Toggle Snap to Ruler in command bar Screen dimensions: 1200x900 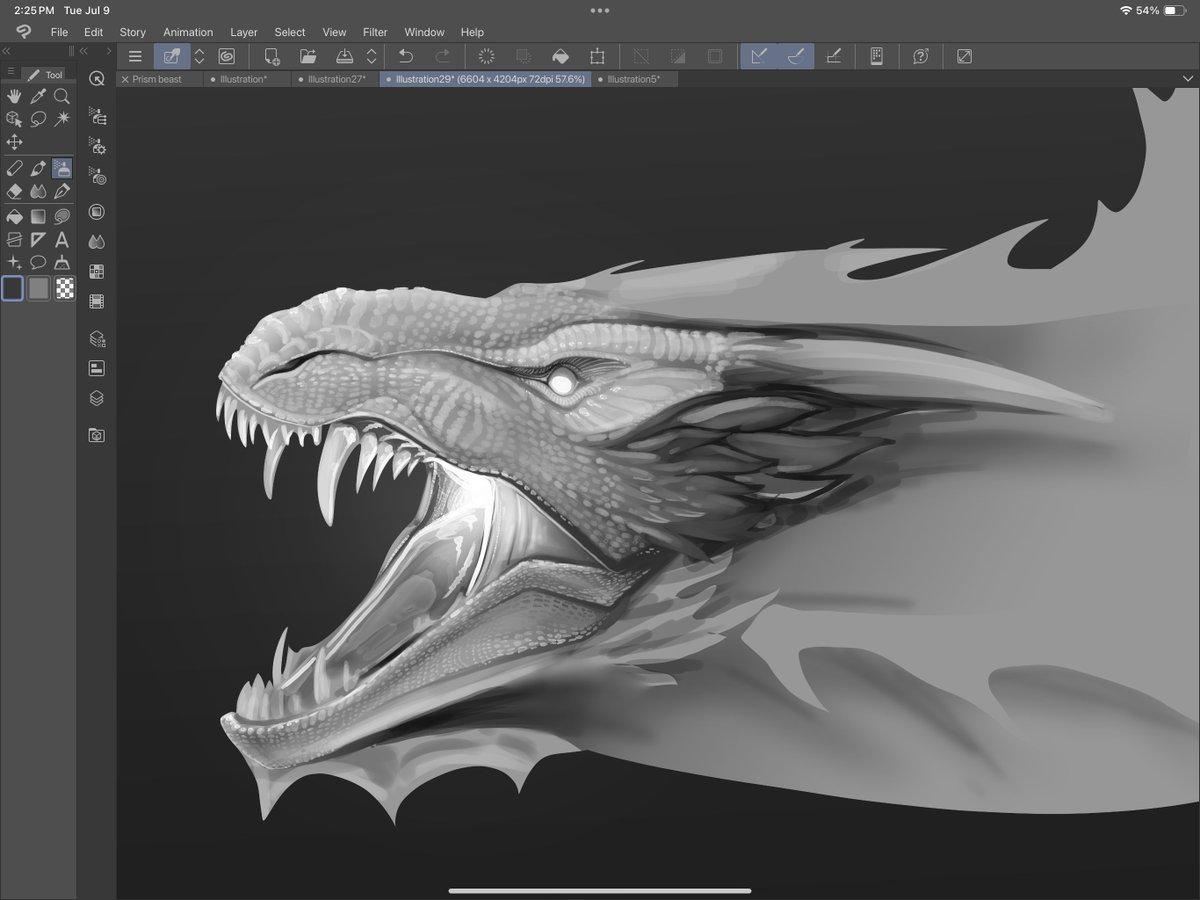coord(758,56)
